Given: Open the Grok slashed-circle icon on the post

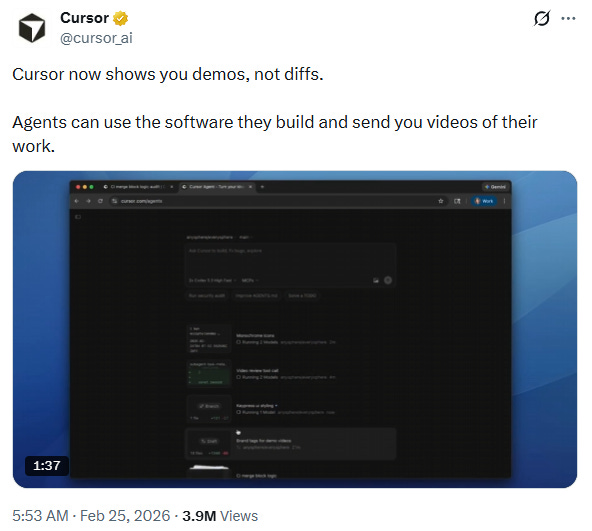Looking at the screenshot, I should point(541,18).
